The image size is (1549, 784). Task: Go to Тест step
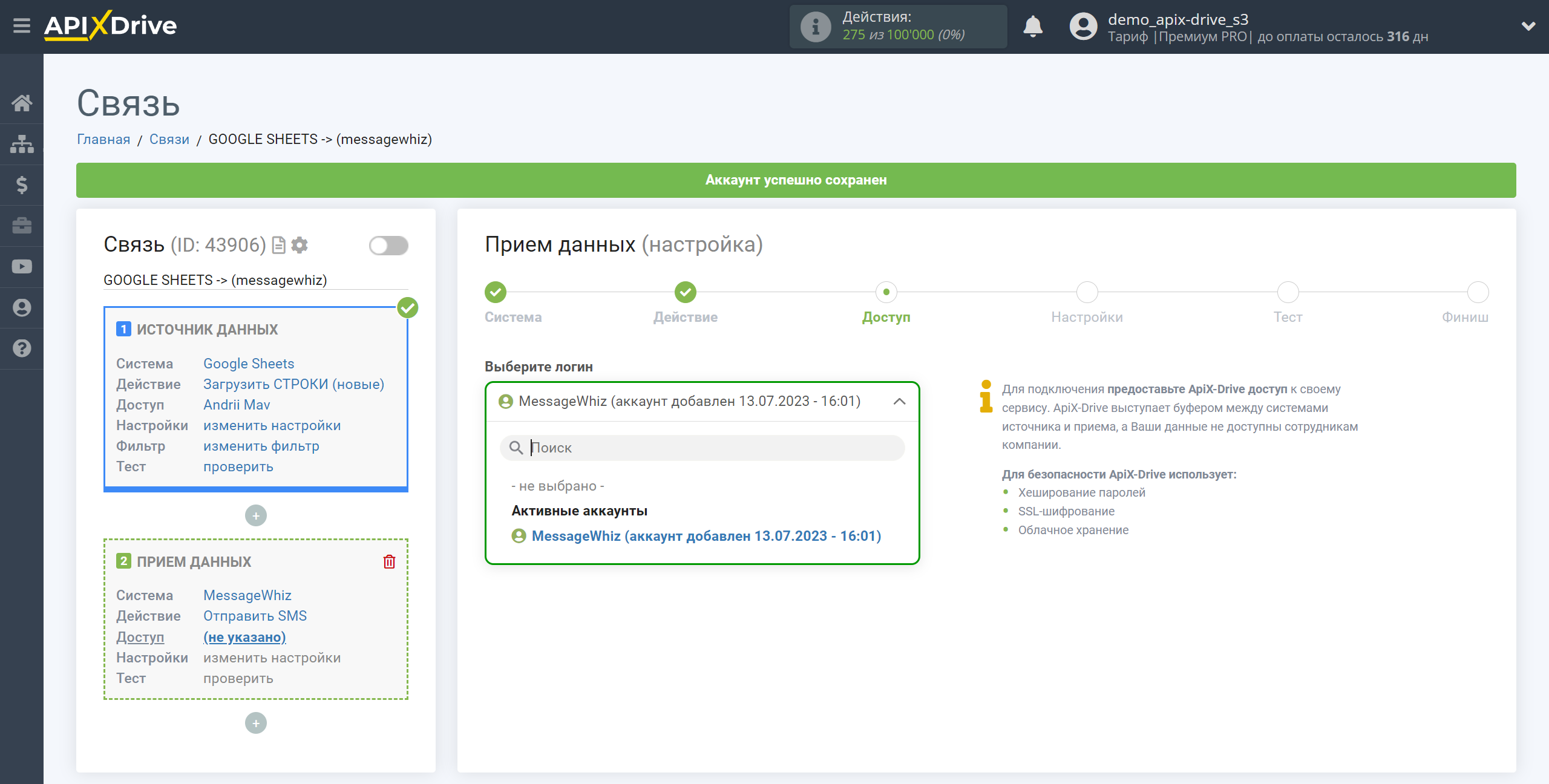1288,292
